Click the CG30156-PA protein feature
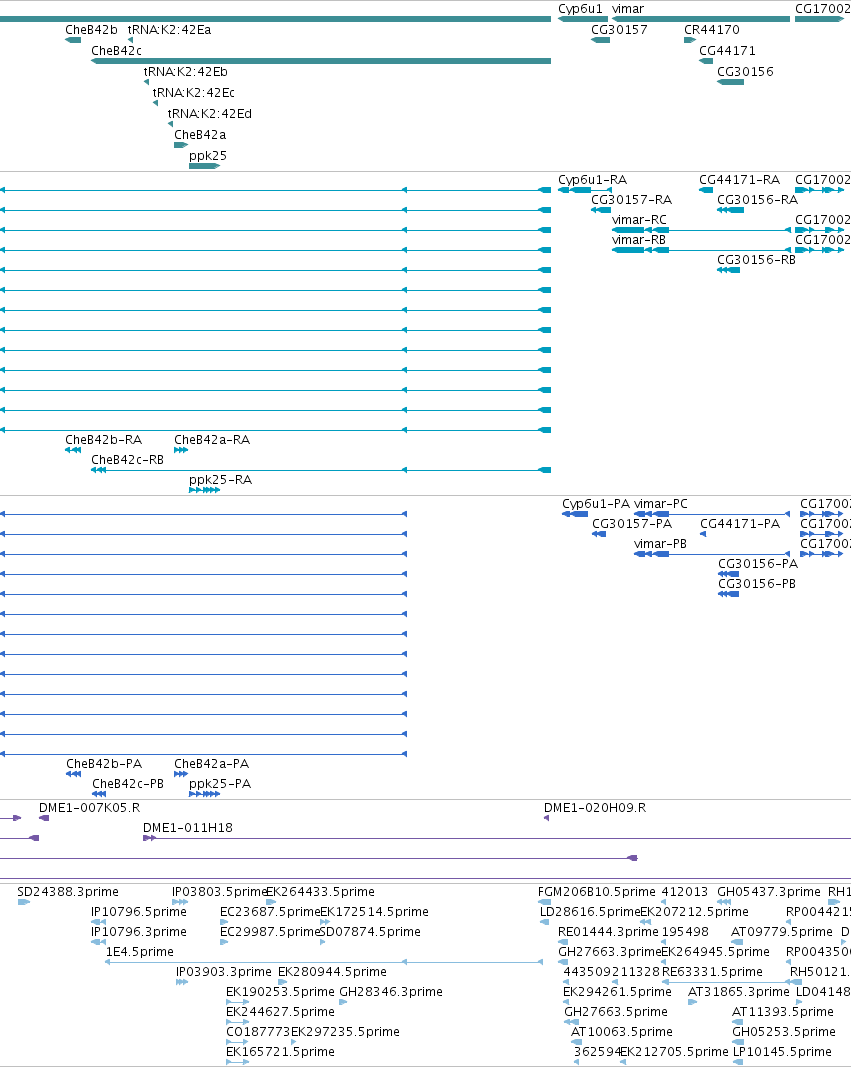The width and height of the screenshot is (851, 1067). 729,574
